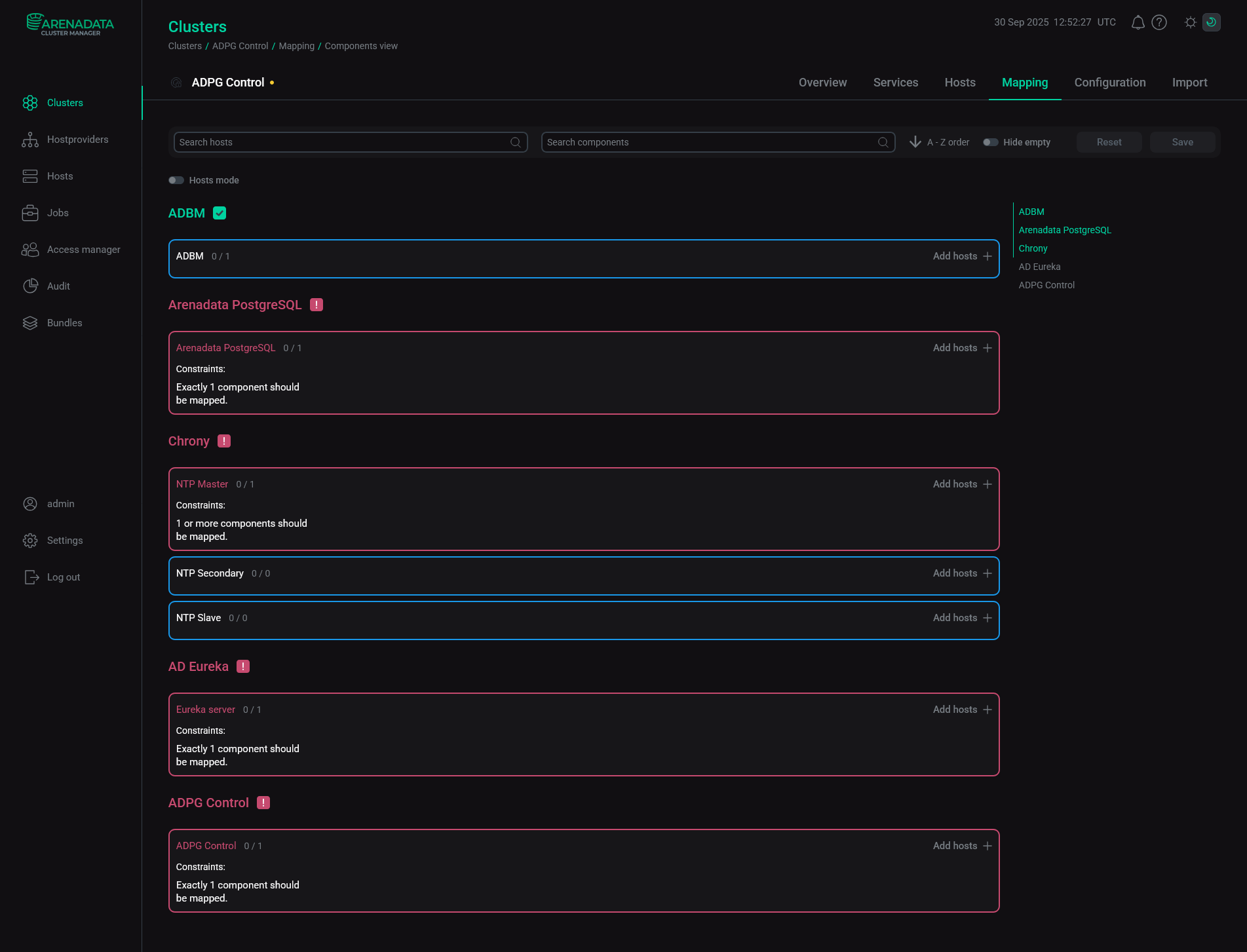Select the Clusters sidebar icon
This screenshot has width=1247, height=952.
[x=30, y=103]
